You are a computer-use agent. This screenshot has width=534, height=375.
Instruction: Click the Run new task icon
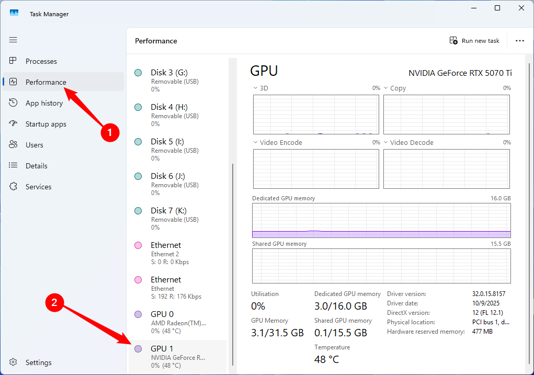pos(453,41)
